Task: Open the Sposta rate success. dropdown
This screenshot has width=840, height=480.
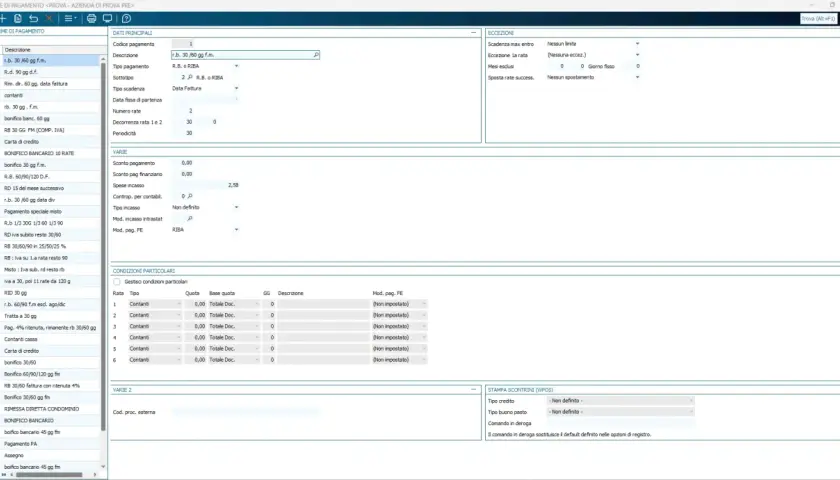Action: (637, 77)
